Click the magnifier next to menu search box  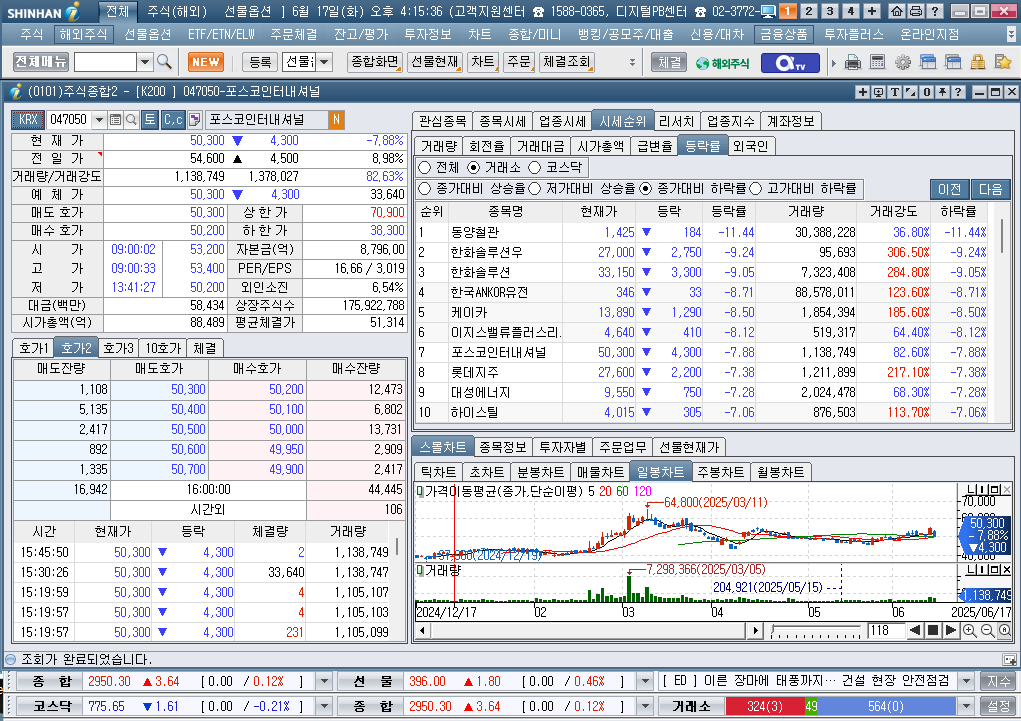point(164,62)
